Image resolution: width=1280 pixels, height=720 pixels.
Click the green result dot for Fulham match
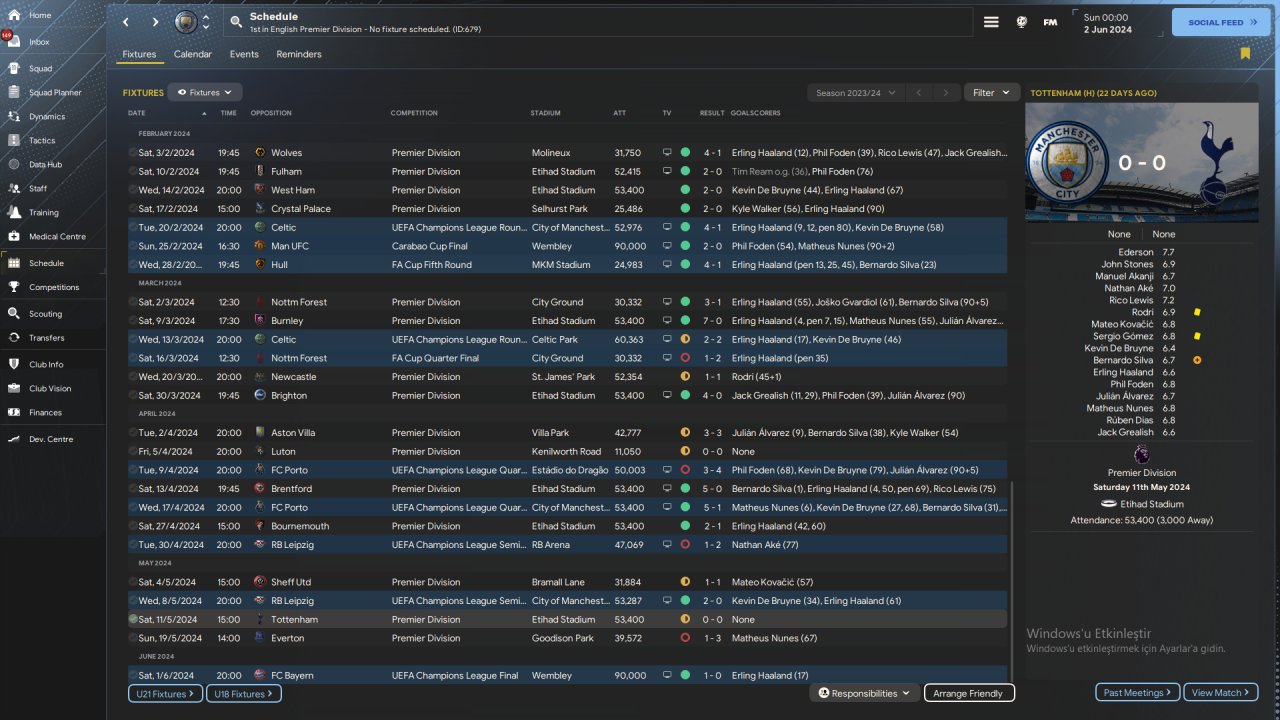coord(685,171)
